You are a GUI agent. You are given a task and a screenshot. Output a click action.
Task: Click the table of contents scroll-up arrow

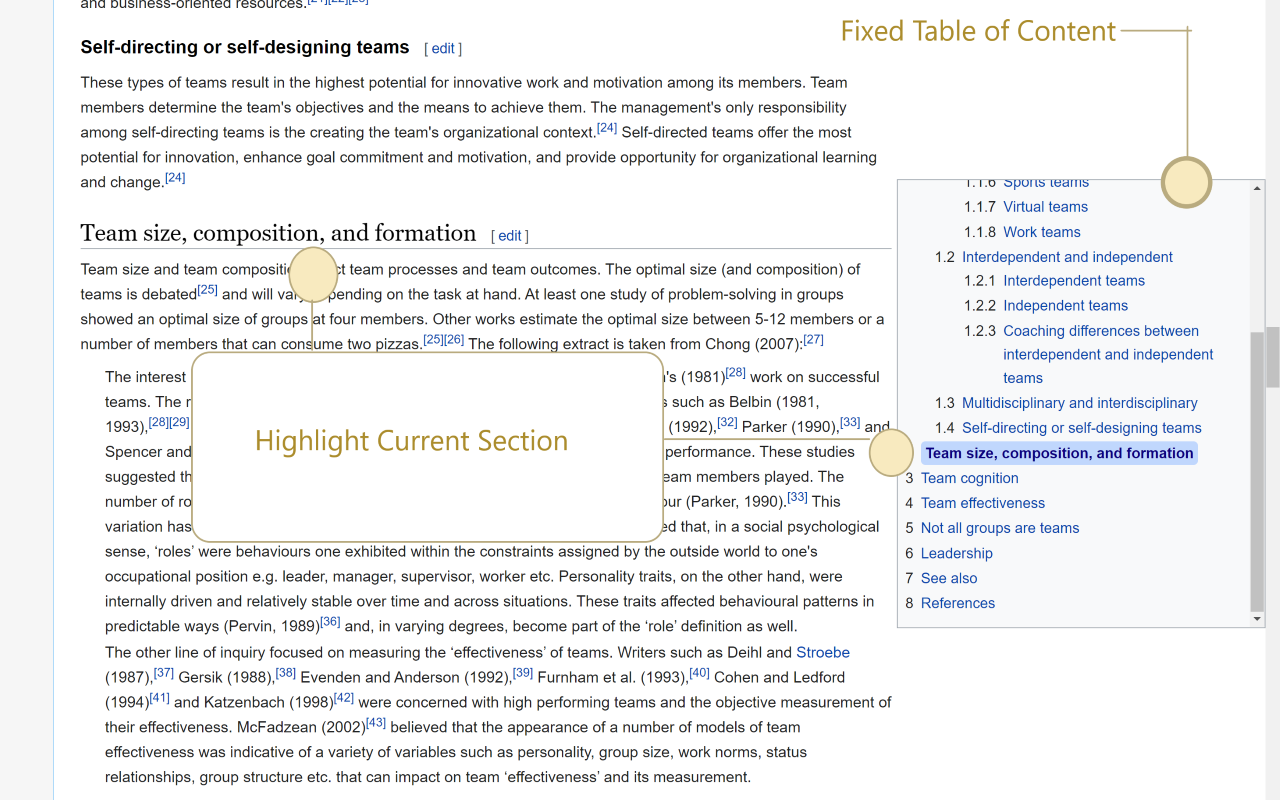(x=1258, y=187)
